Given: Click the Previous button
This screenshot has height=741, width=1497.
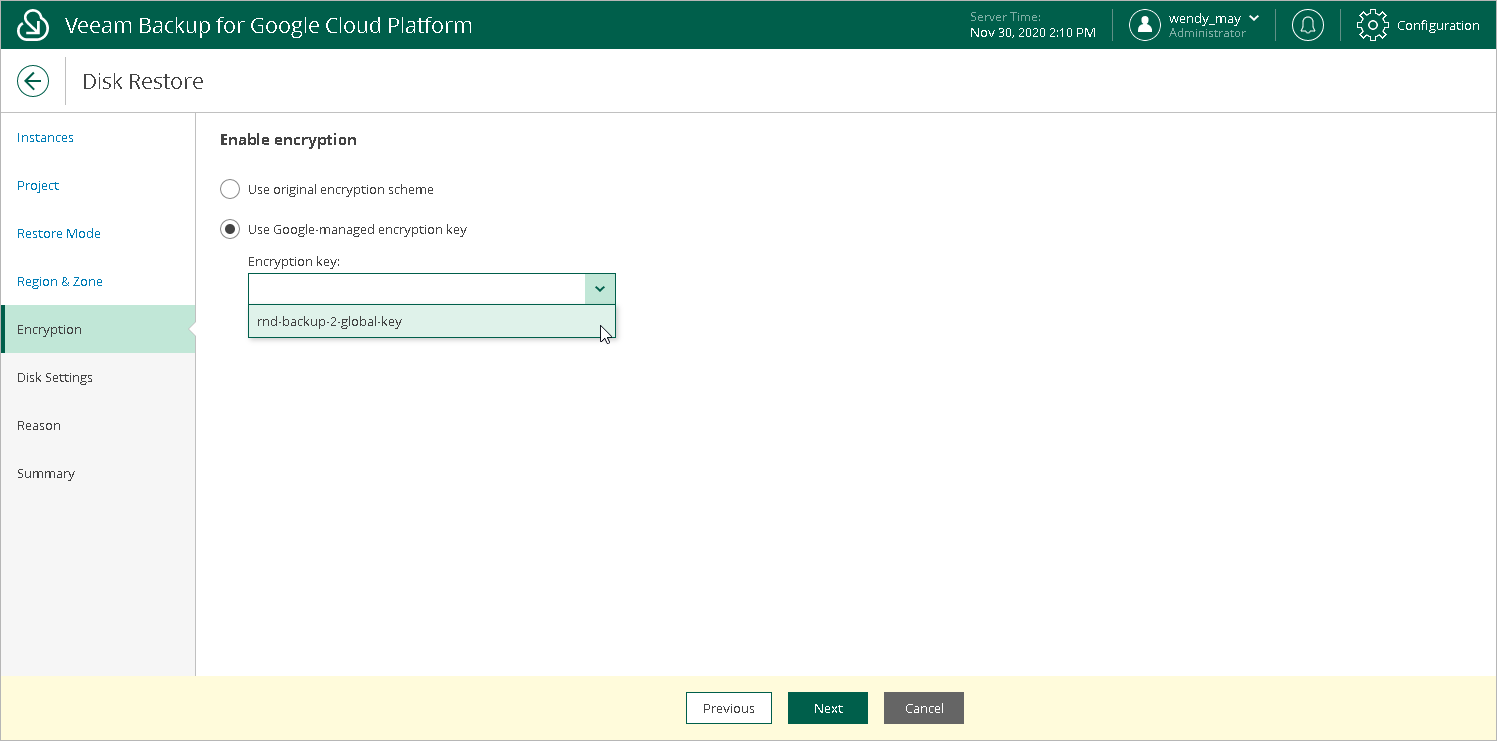Looking at the screenshot, I should [729, 708].
